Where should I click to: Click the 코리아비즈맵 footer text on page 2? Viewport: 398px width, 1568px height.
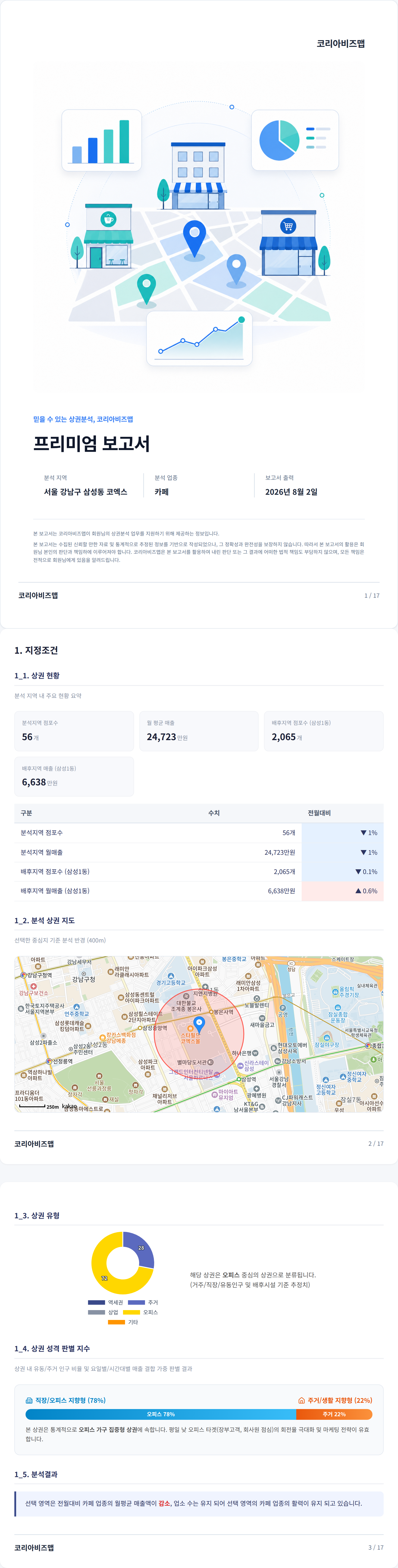click(x=34, y=1144)
